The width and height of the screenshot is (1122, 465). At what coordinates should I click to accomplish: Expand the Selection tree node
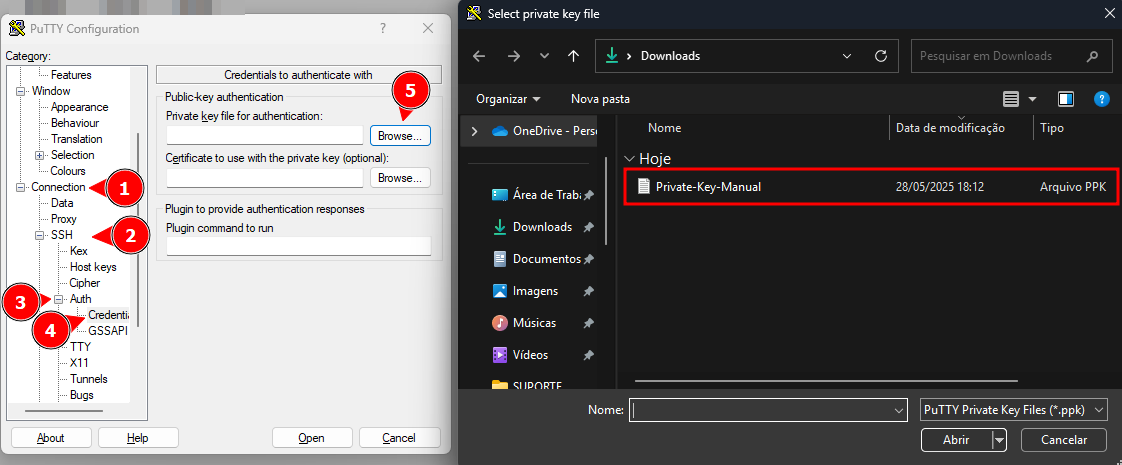(x=39, y=155)
